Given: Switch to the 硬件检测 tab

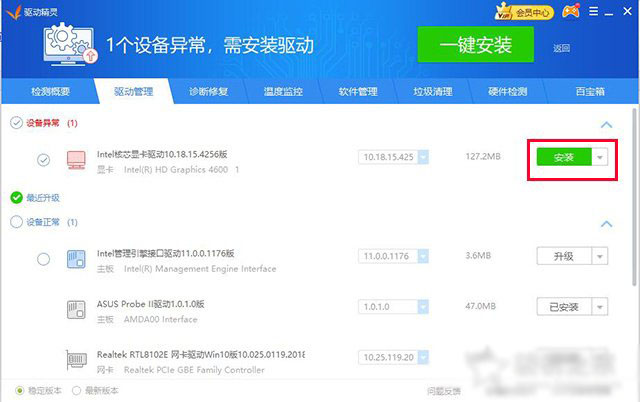Looking at the screenshot, I should pyautogui.click(x=507, y=91).
